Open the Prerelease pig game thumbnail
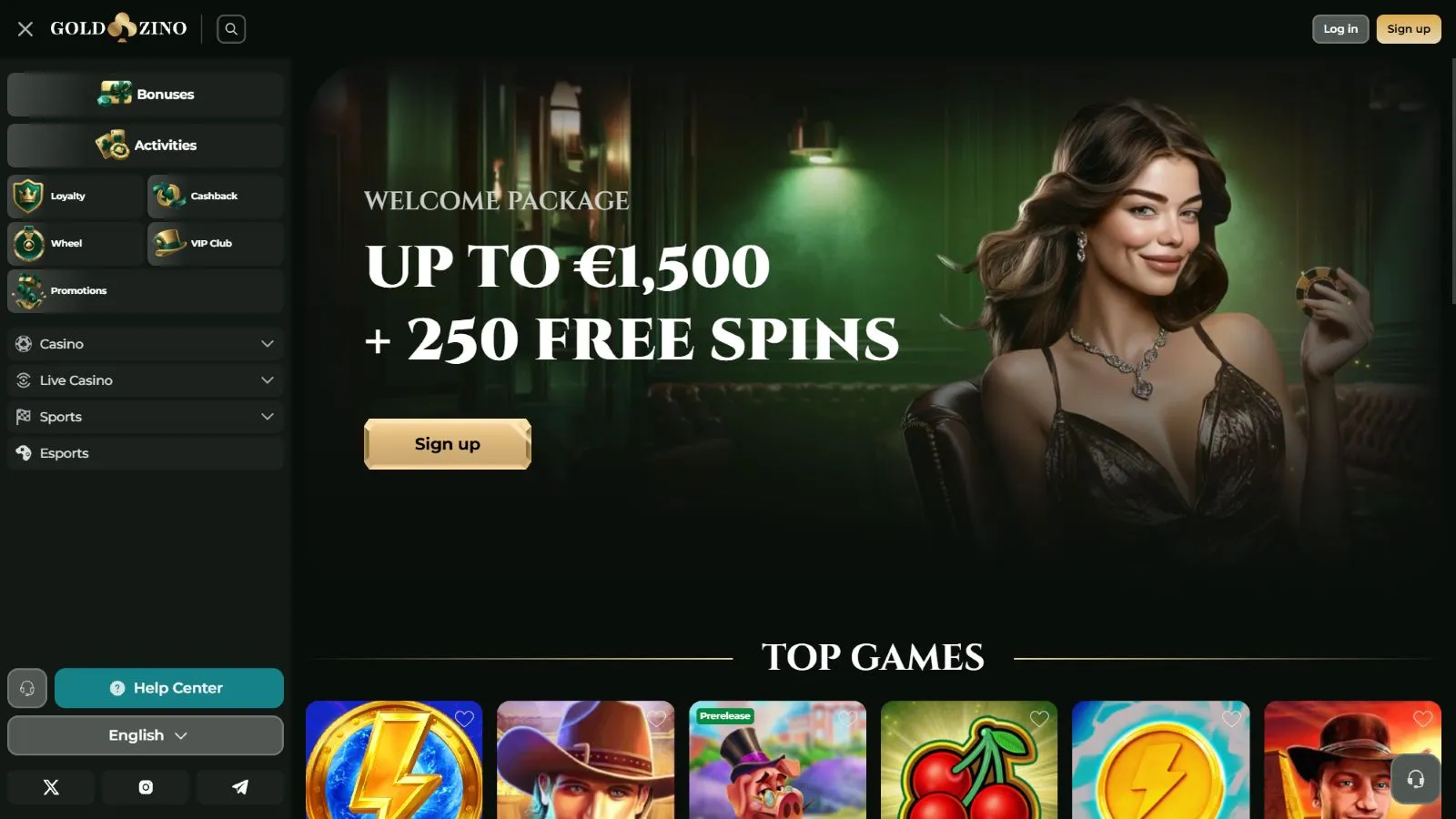This screenshot has width=1456, height=819. pos(777,760)
